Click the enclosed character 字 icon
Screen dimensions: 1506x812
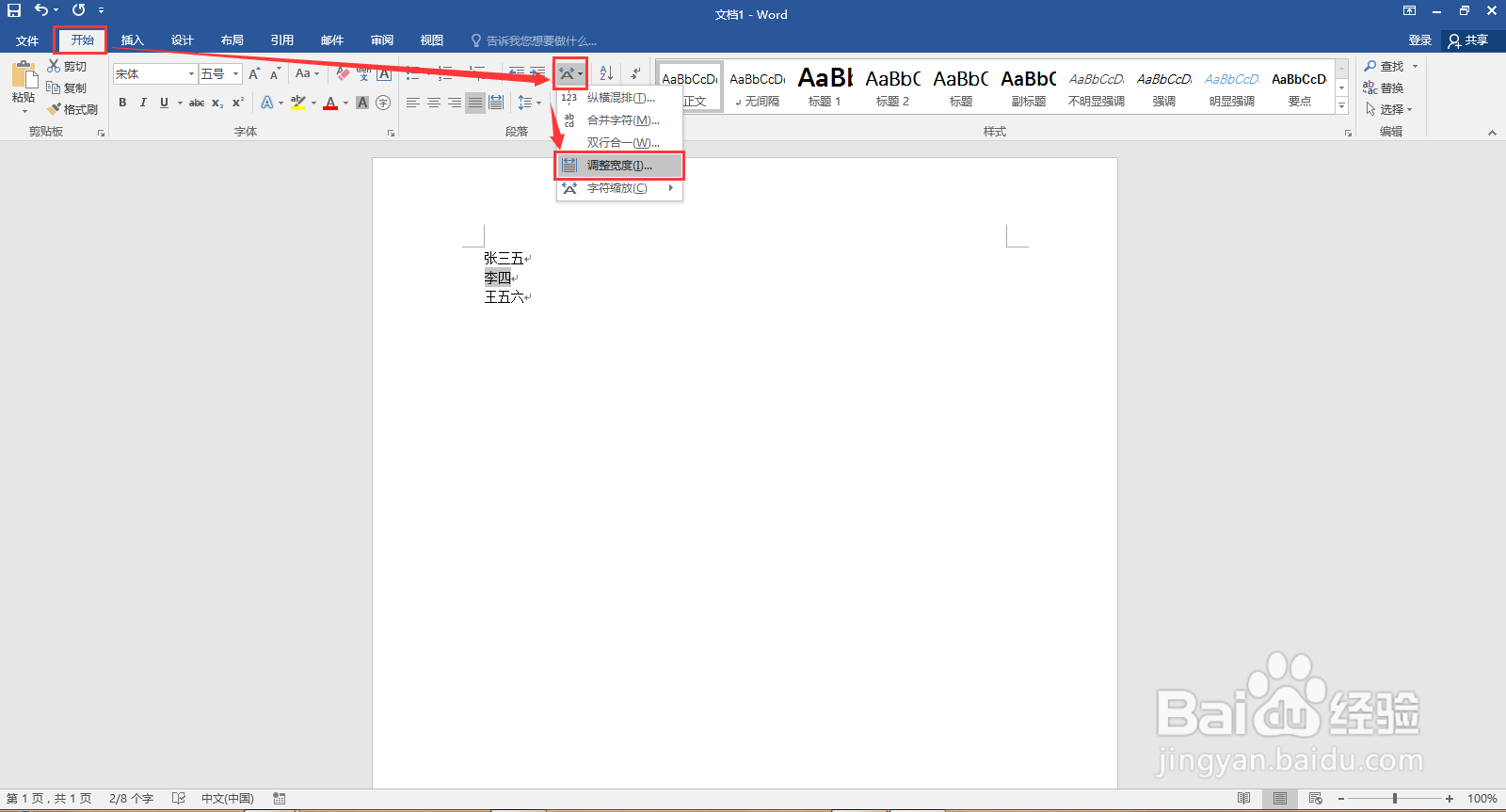383,103
